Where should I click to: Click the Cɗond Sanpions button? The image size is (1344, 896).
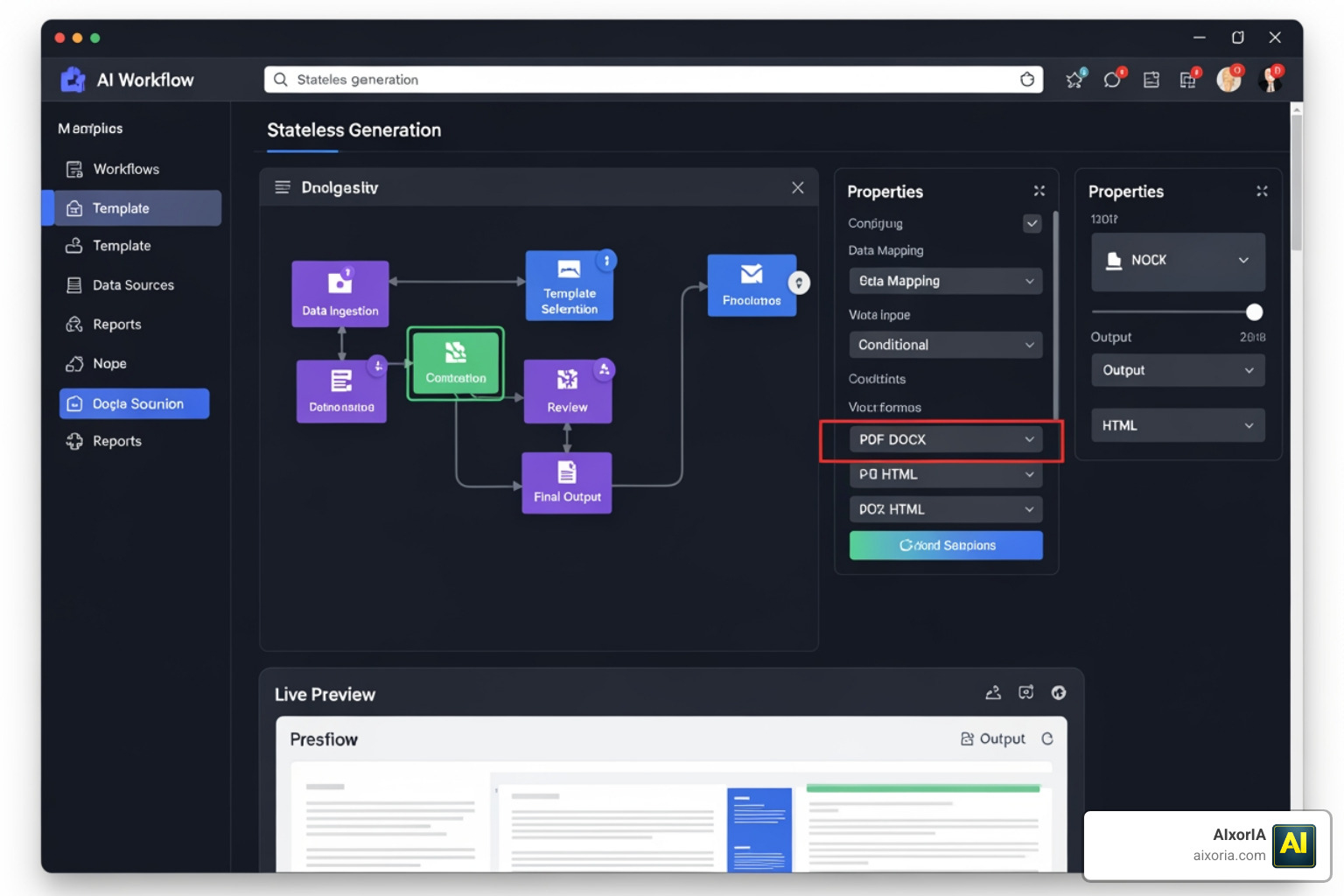(946, 545)
